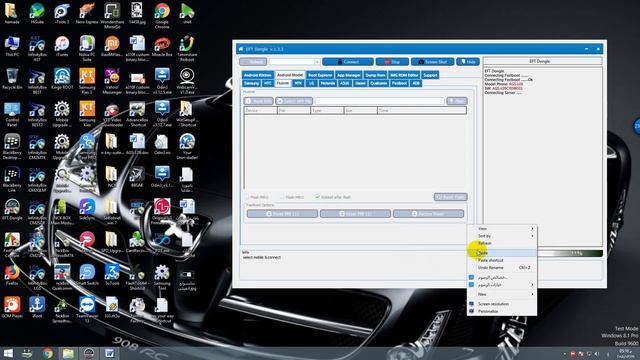Open the Miracle Box desktop icon
Viewport: 640px width, 360px height.
162,46
